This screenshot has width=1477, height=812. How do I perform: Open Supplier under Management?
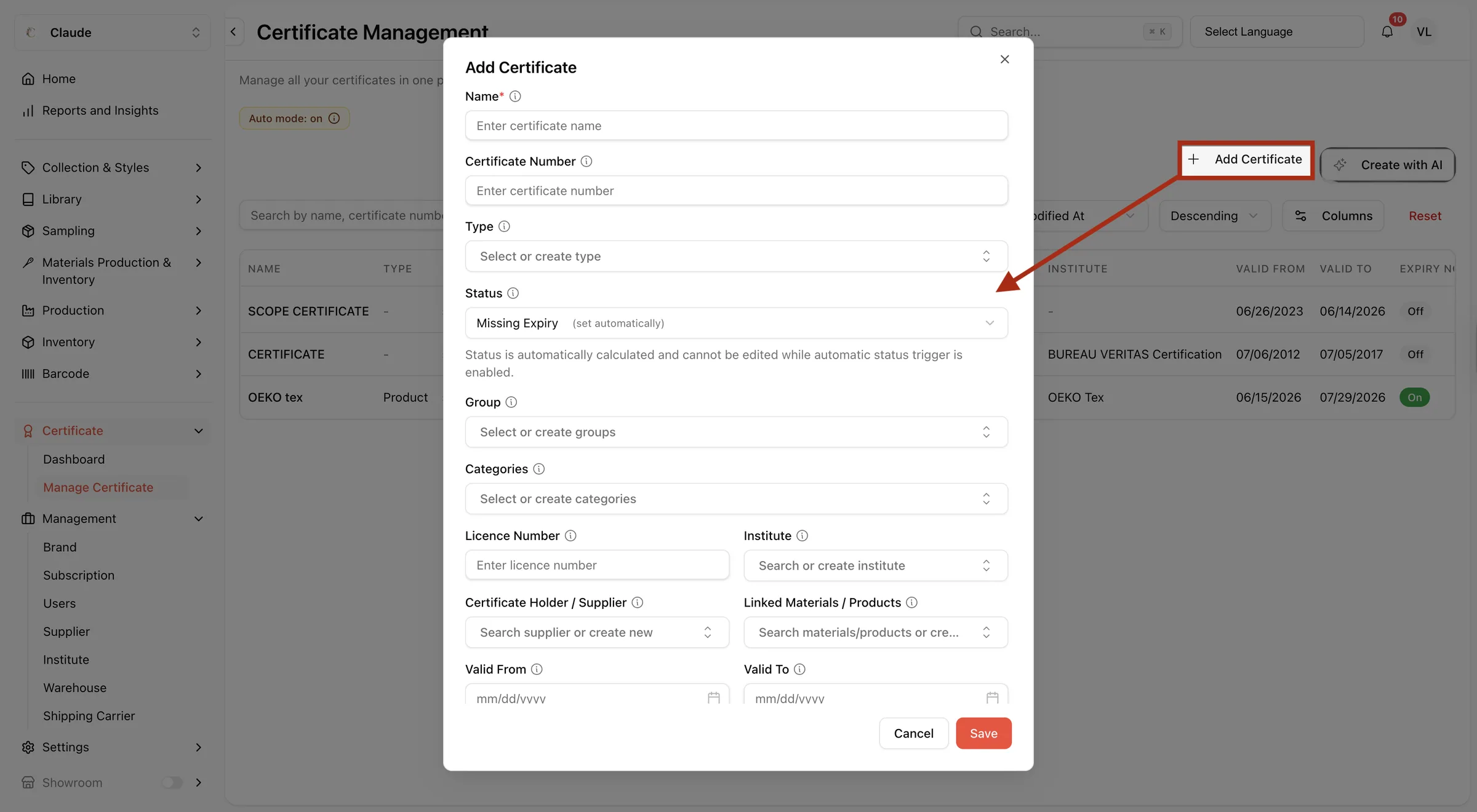click(x=66, y=632)
